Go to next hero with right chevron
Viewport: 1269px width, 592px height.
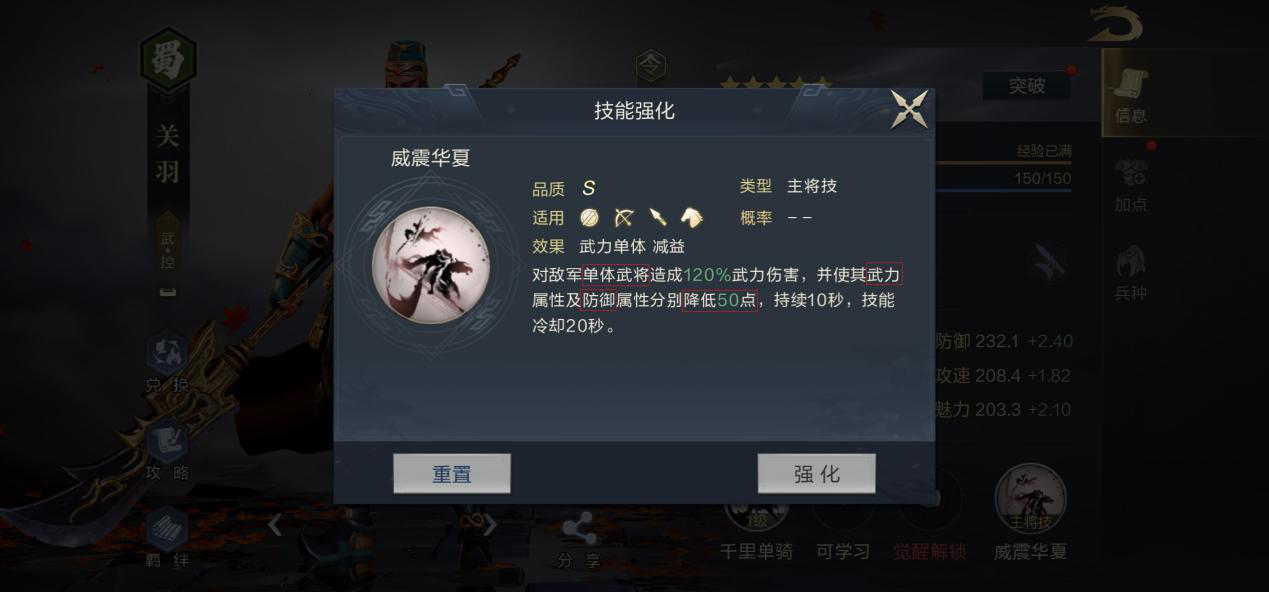click(490, 524)
